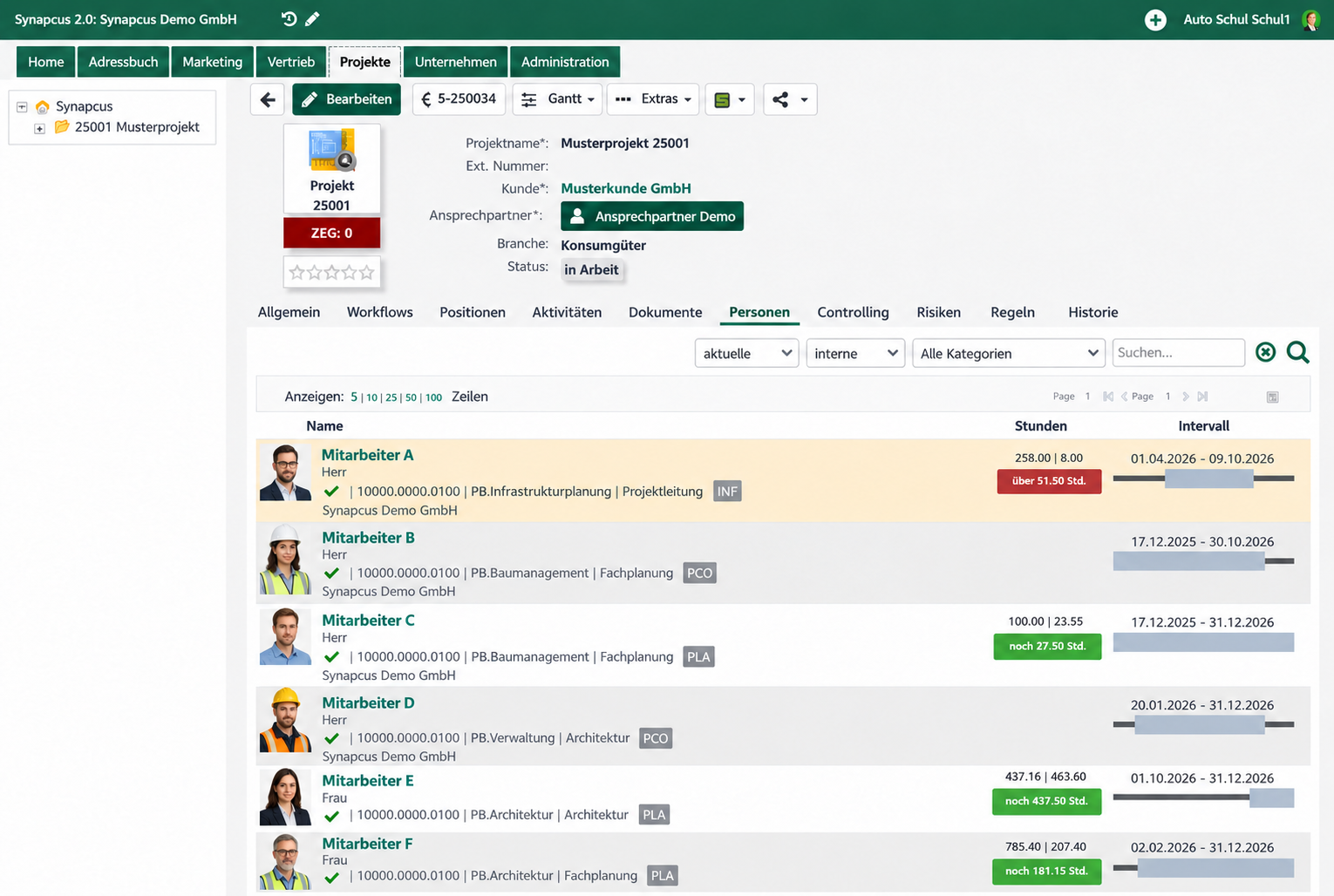Click the white plus icon in the header
Viewport: 1334px width, 896px height.
coord(1155,19)
